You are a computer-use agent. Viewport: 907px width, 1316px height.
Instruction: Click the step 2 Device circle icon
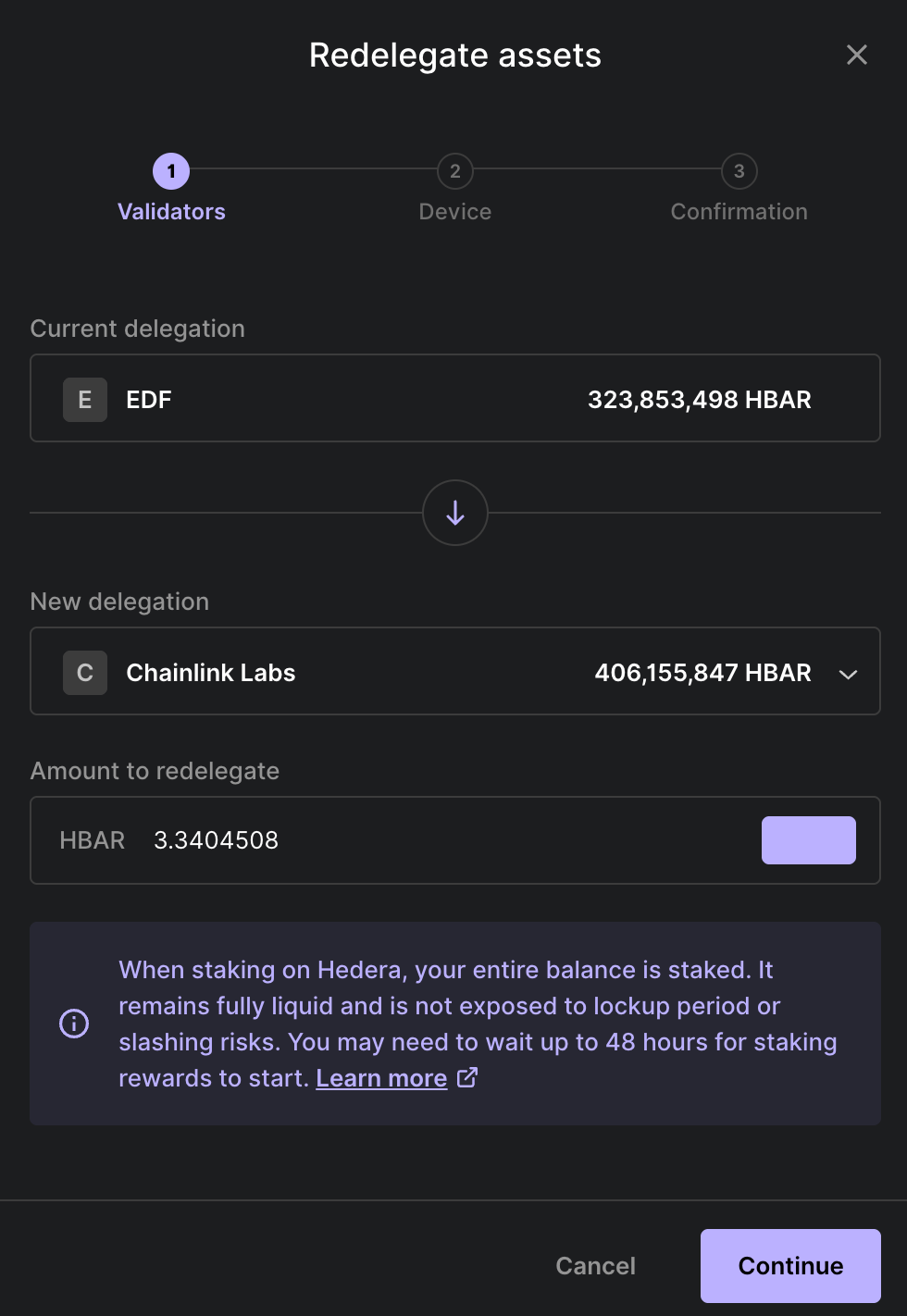(454, 171)
